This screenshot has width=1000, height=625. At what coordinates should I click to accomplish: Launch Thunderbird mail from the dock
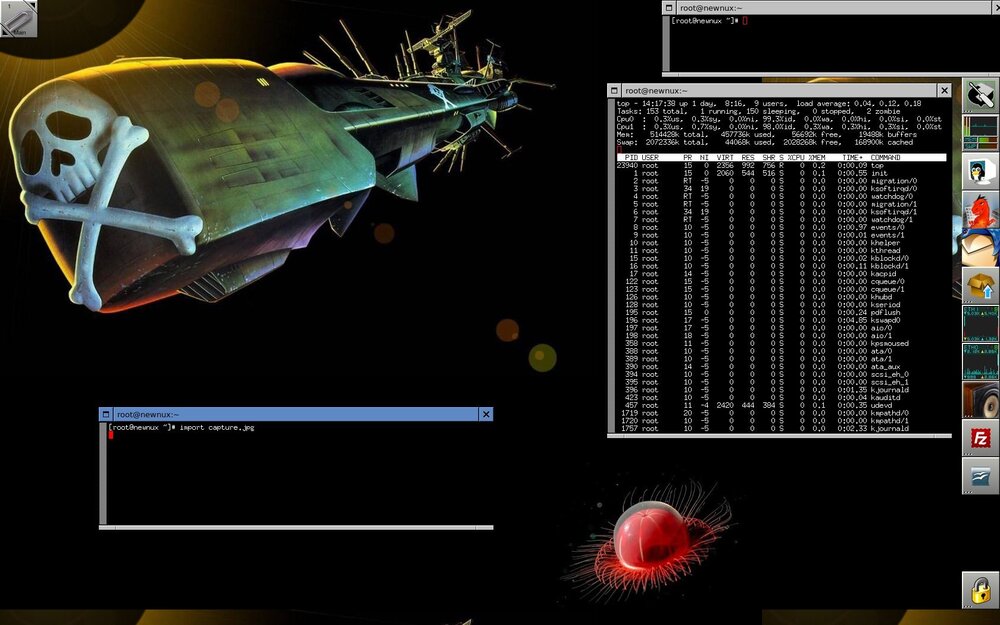980,247
